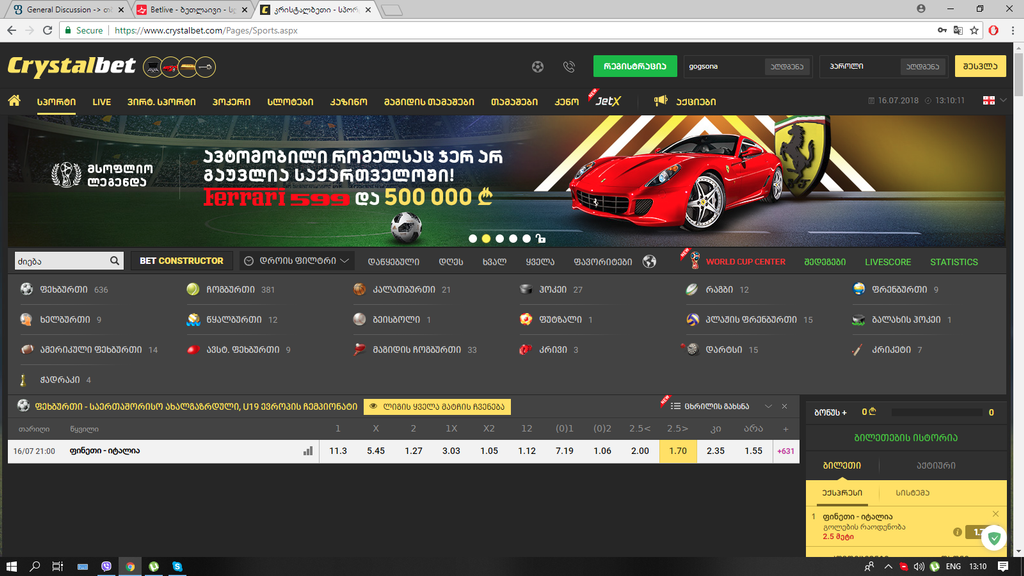Open the სლოტები (slots) navigation tab
The width and height of the screenshot is (1024, 576).
[x=290, y=102]
